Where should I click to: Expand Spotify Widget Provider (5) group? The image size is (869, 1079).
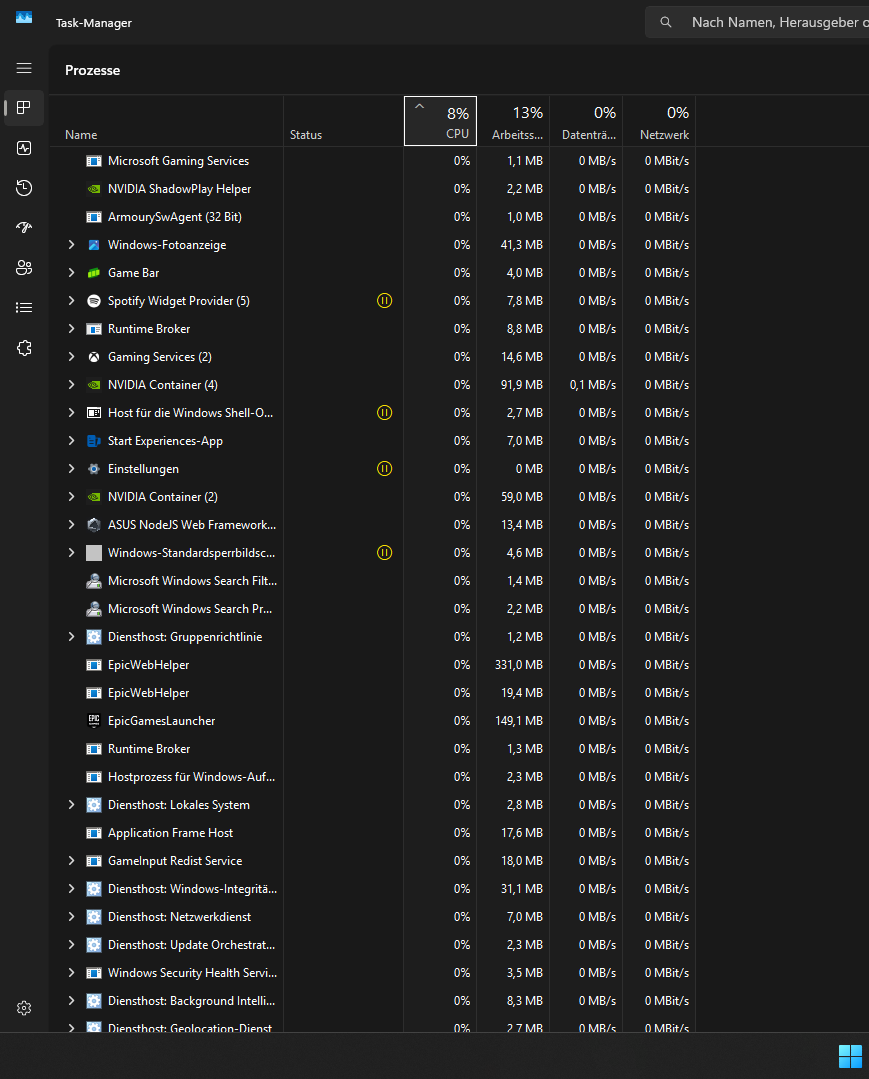(72, 301)
